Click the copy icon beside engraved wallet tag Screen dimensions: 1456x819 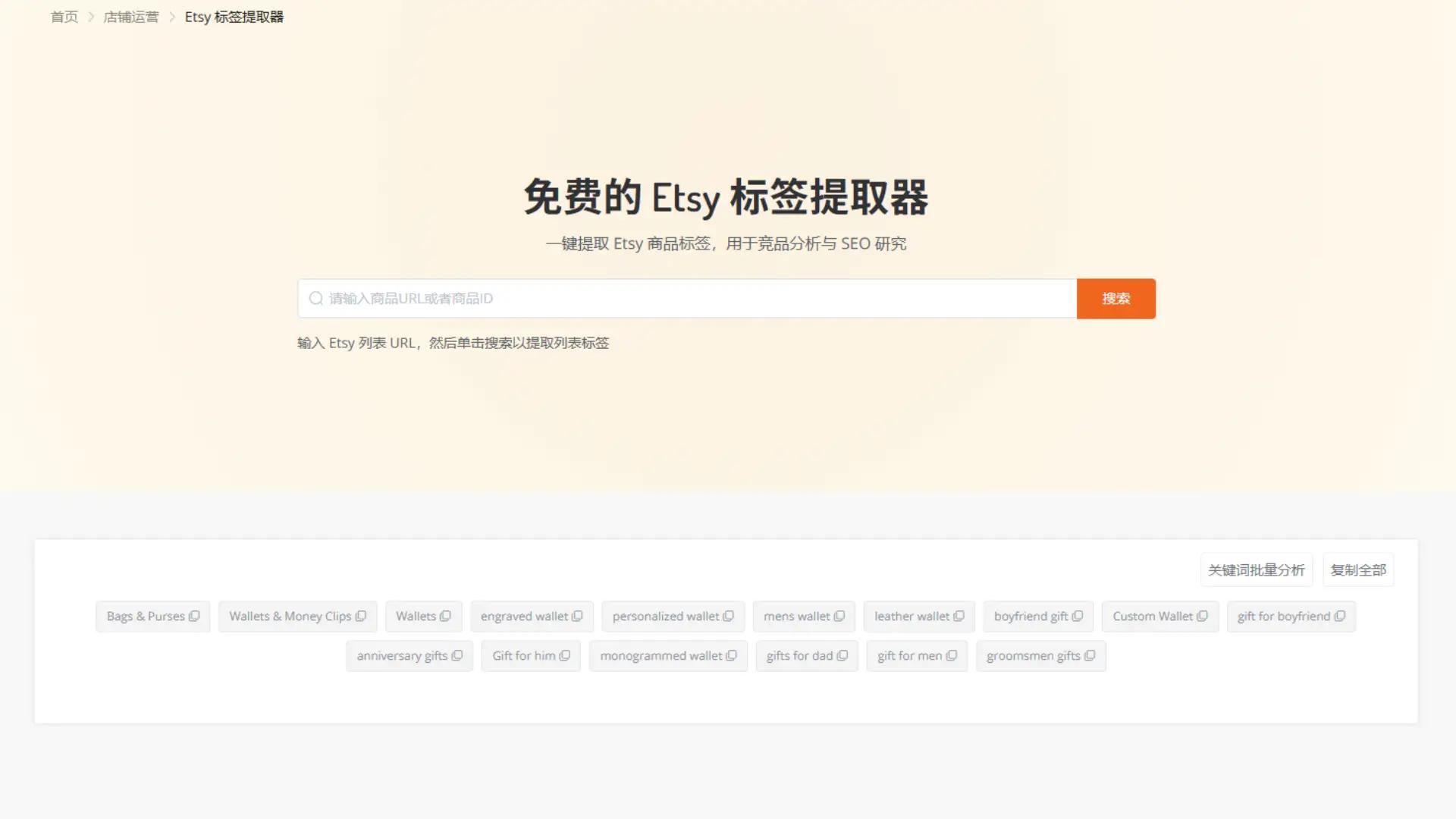pyautogui.click(x=578, y=616)
